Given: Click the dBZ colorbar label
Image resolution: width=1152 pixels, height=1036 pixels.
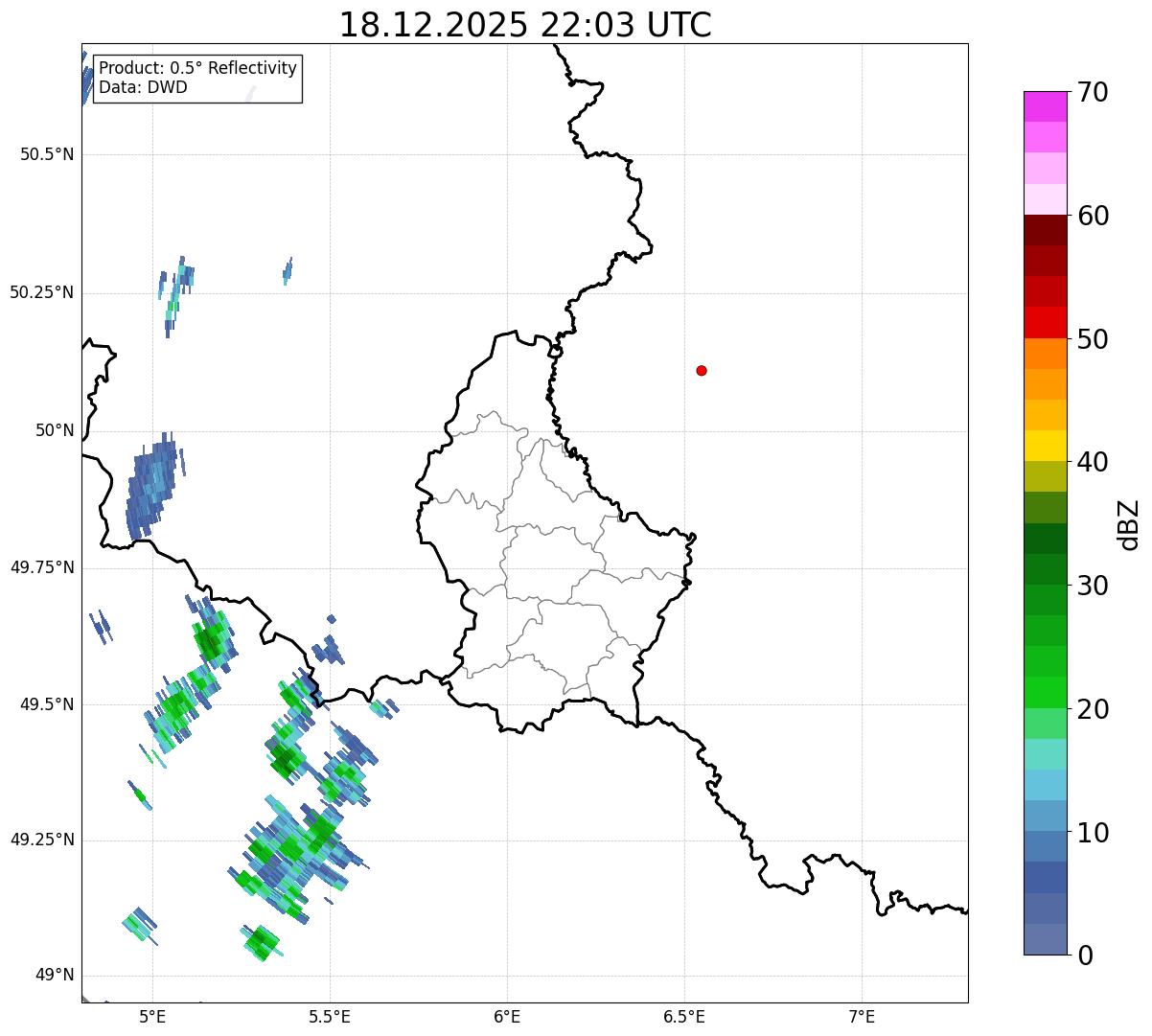Looking at the screenshot, I should pyautogui.click(x=1129, y=523).
